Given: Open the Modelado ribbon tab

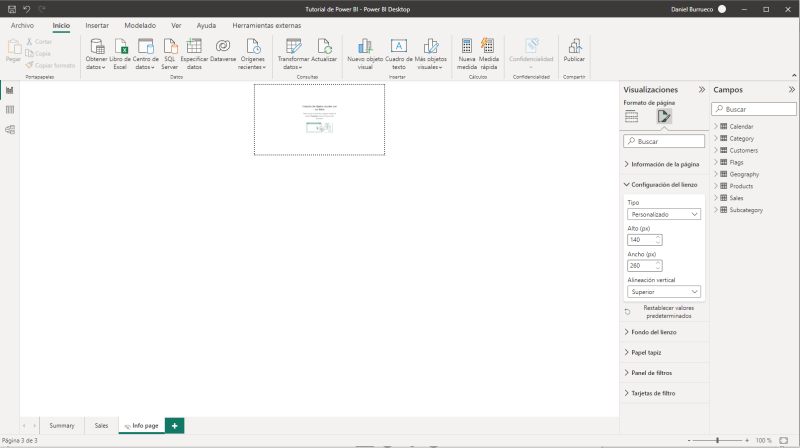Looking at the screenshot, I should 139,24.
